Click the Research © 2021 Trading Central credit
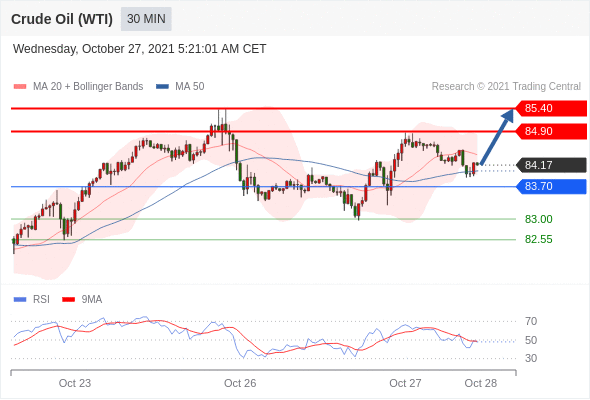 click(506, 87)
